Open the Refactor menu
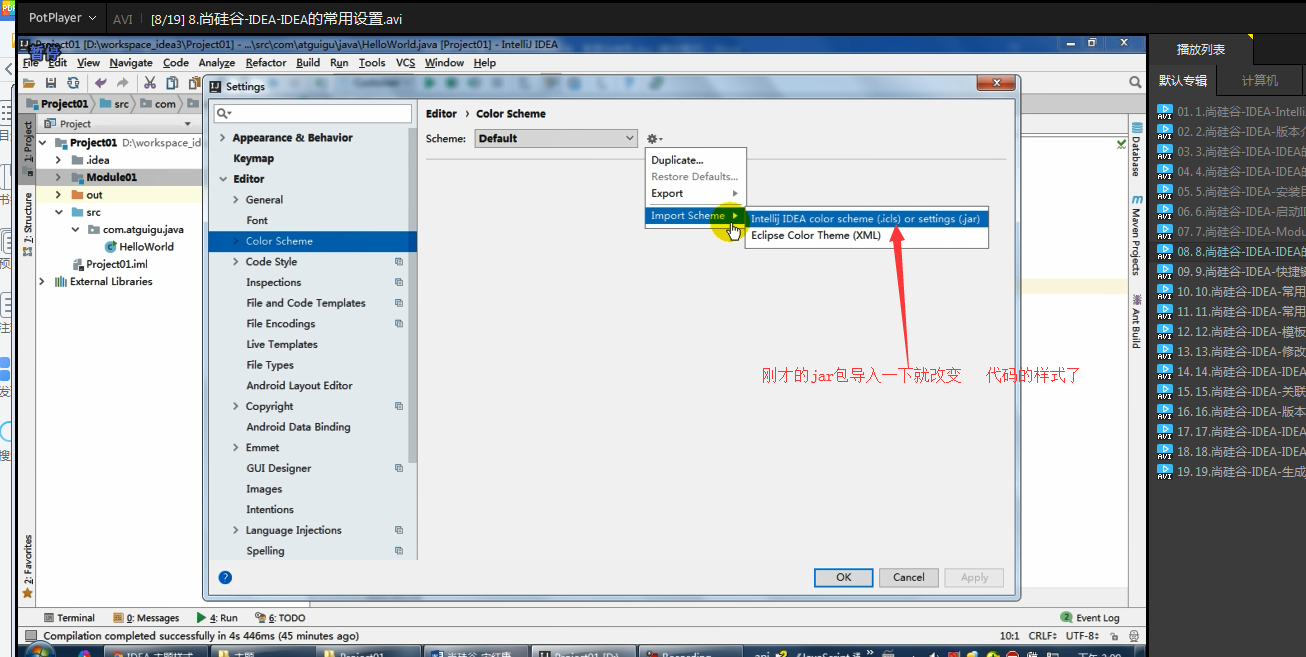Viewport: 1306px width, 657px height. 266,62
